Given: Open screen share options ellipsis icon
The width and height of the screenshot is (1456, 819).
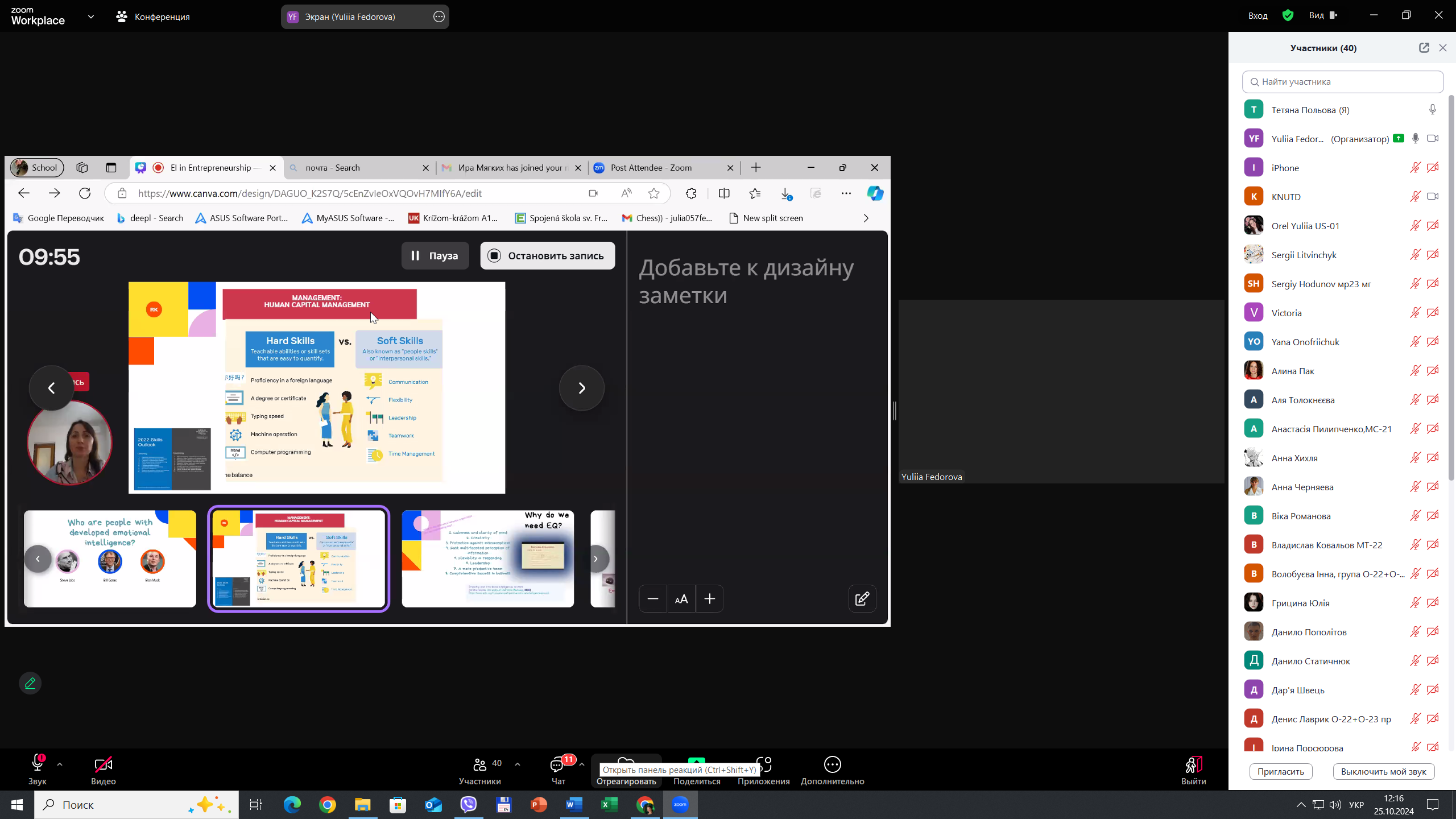Looking at the screenshot, I should point(439,16).
